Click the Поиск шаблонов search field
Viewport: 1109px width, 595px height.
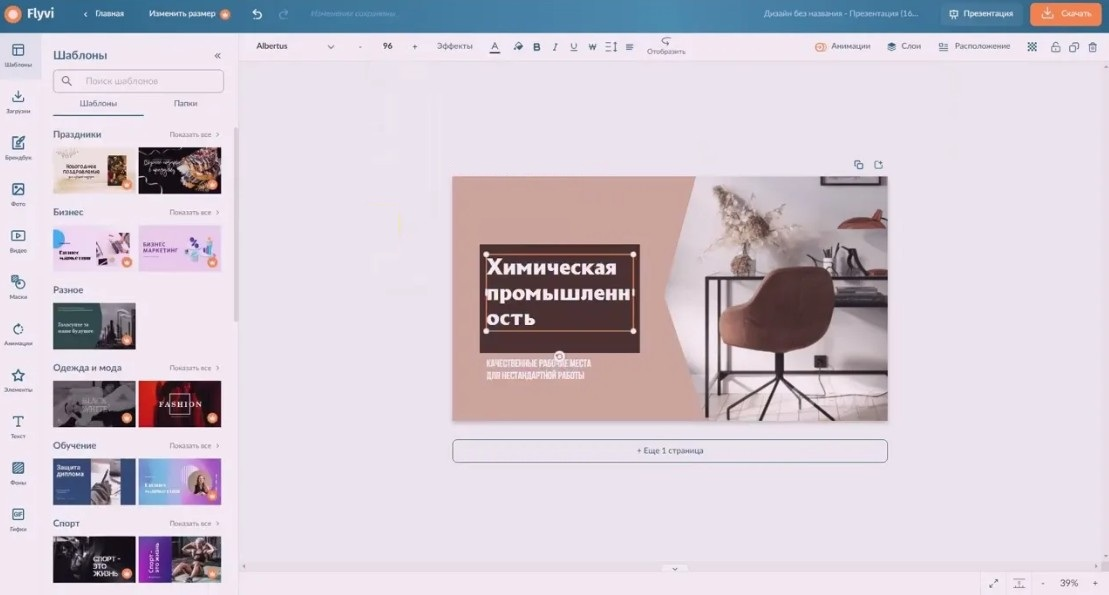tap(139, 81)
